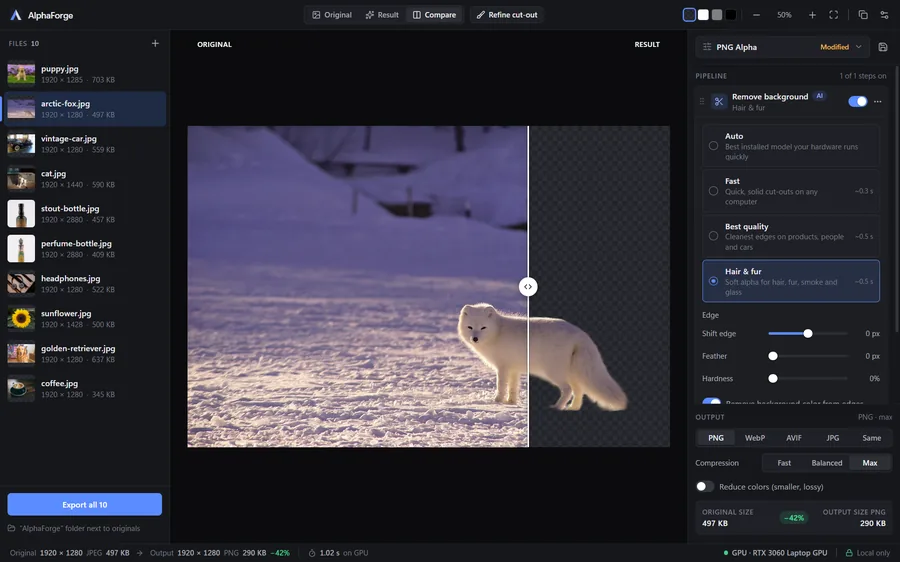
Task: Select the white background swatch
Action: [703, 15]
